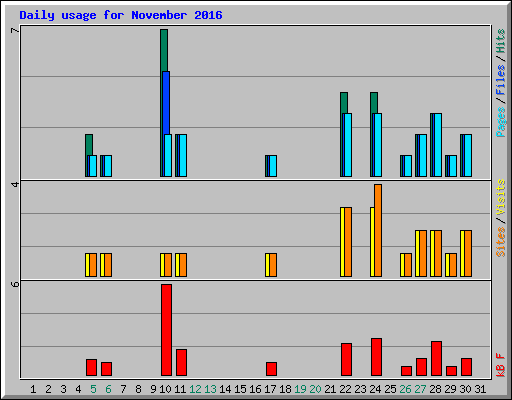Click the bottom chart's axis value '6'
The width and height of the screenshot is (512, 400).
15,284
